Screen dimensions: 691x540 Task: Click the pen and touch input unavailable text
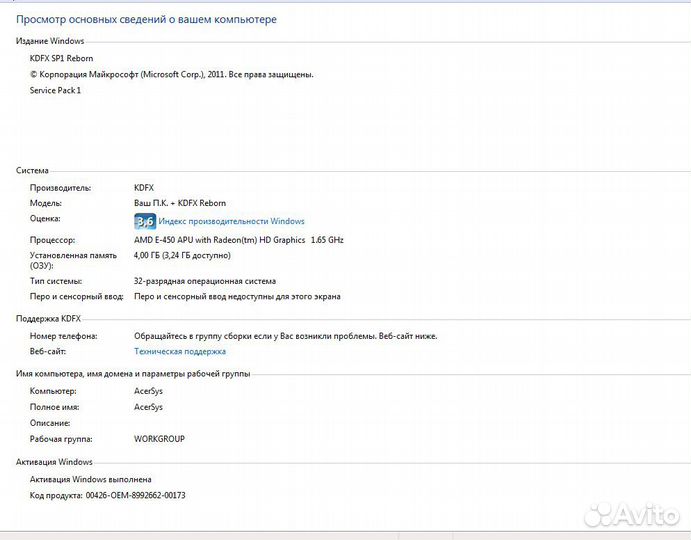point(237,297)
